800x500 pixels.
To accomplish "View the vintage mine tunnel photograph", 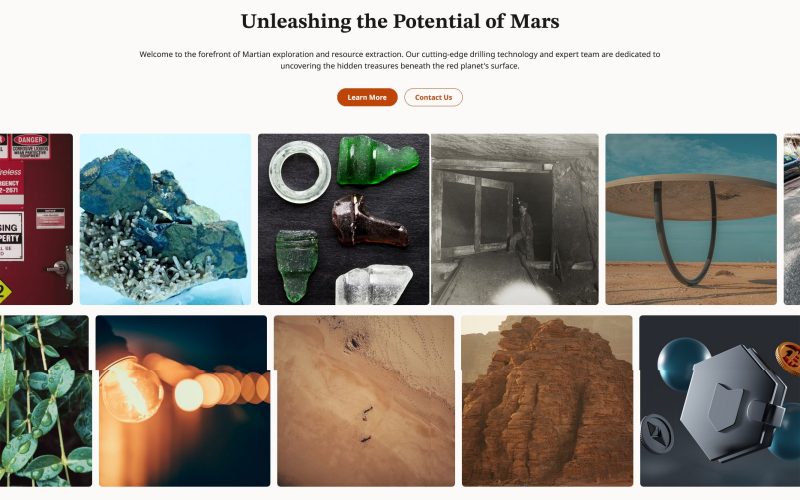I will pyautogui.click(x=514, y=219).
